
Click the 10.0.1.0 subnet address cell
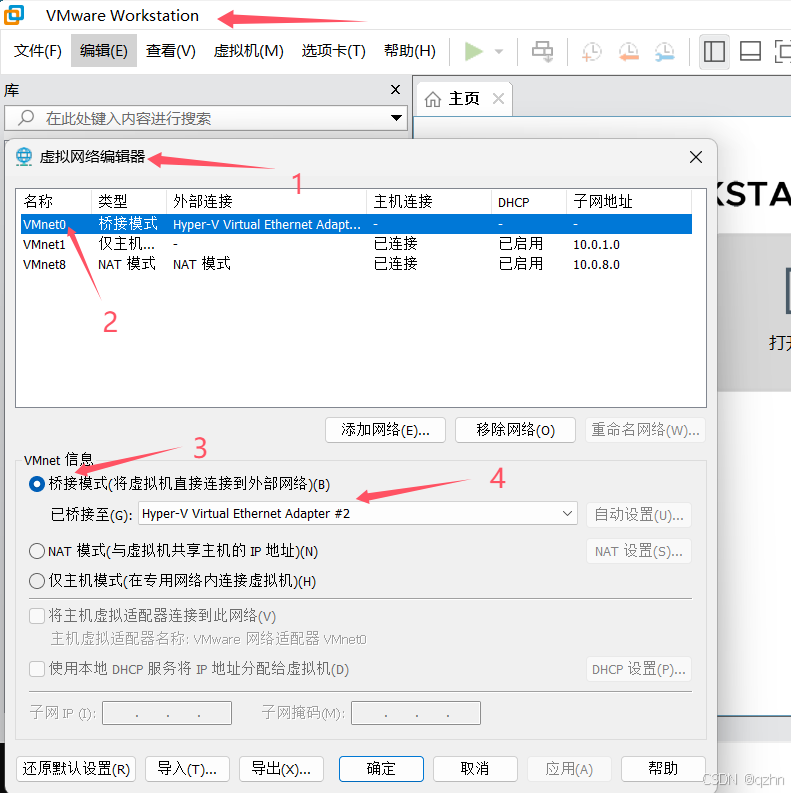coord(596,245)
